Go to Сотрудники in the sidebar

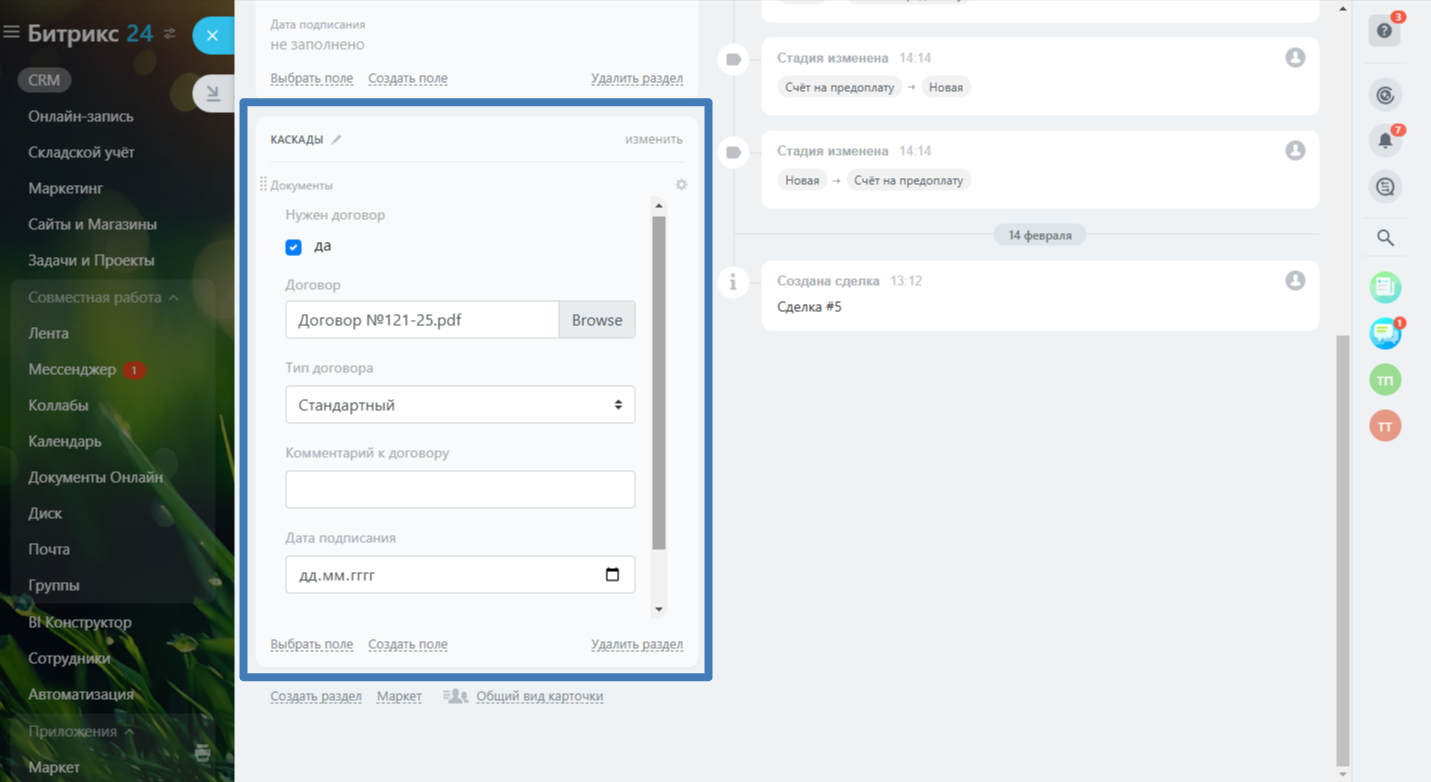(69, 658)
